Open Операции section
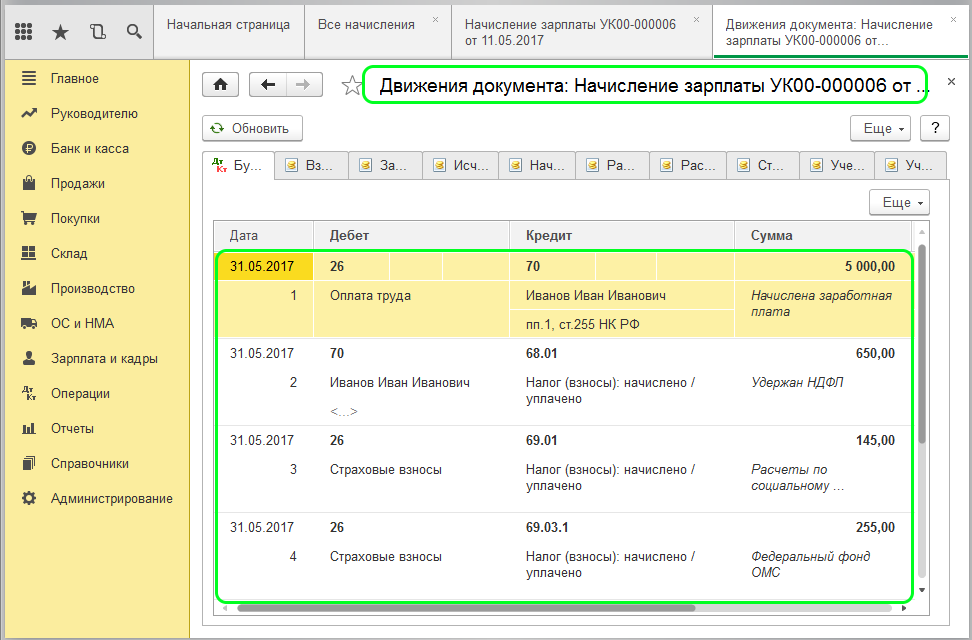The image size is (972, 640). click(x=80, y=393)
